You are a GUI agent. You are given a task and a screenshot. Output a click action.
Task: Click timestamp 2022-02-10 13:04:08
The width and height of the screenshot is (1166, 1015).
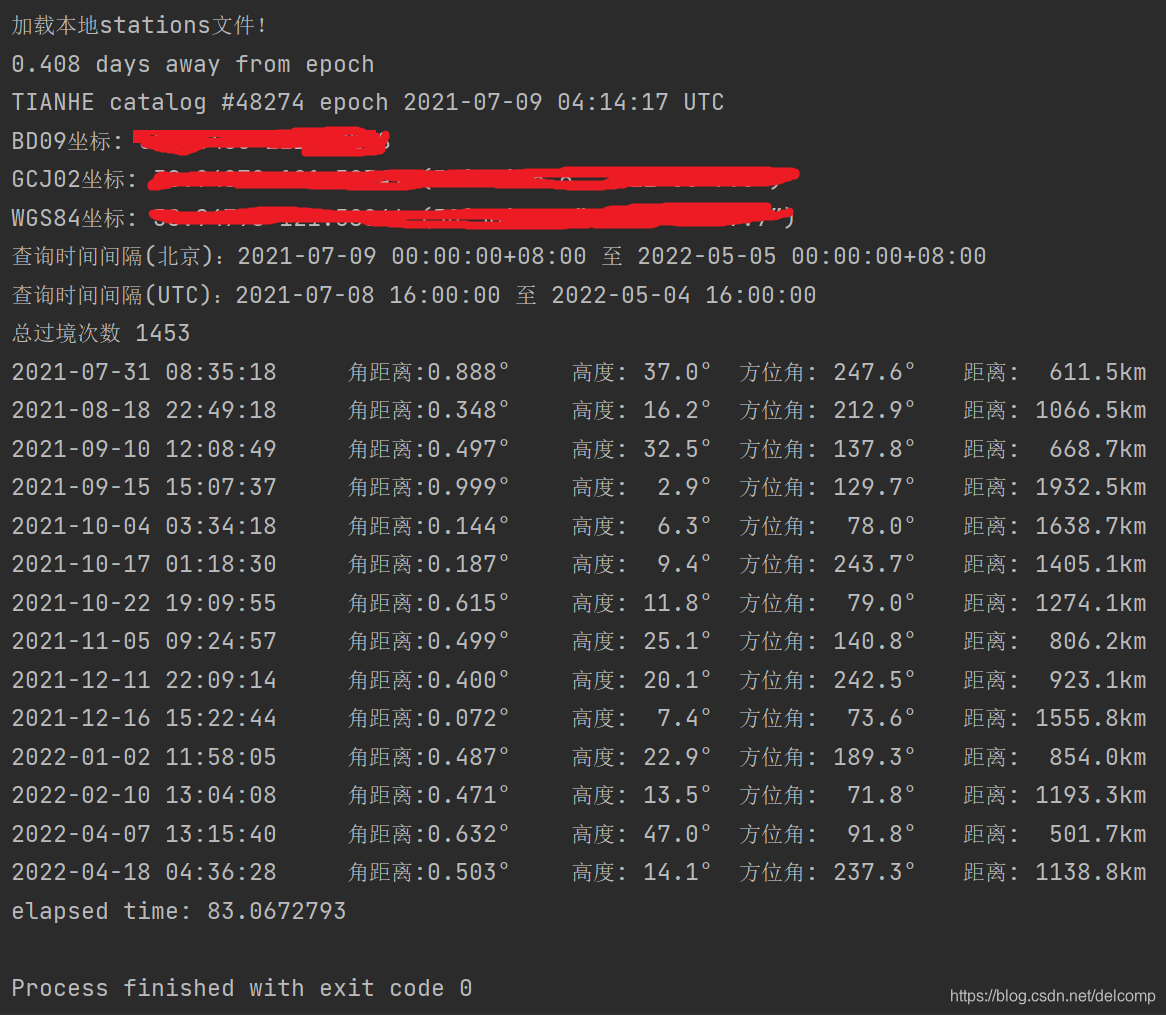pos(144,795)
